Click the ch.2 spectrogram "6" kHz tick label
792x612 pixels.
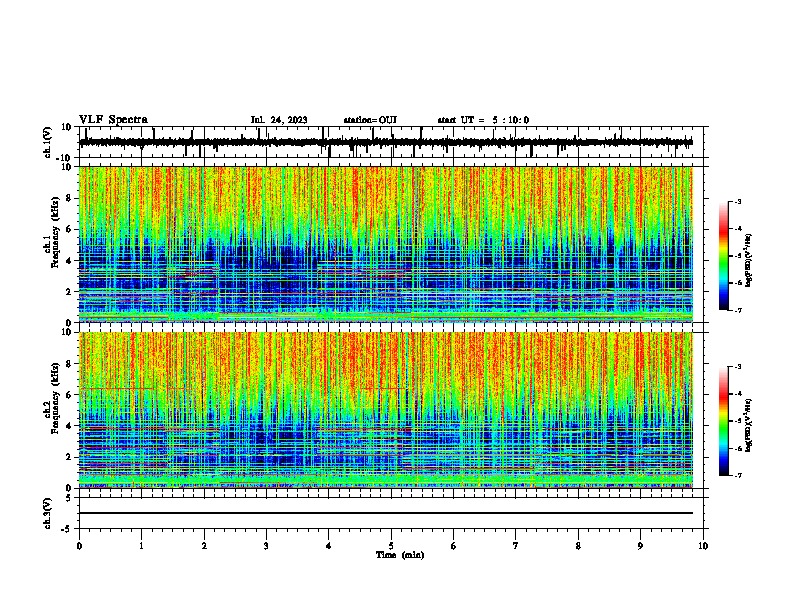(69, 395)
